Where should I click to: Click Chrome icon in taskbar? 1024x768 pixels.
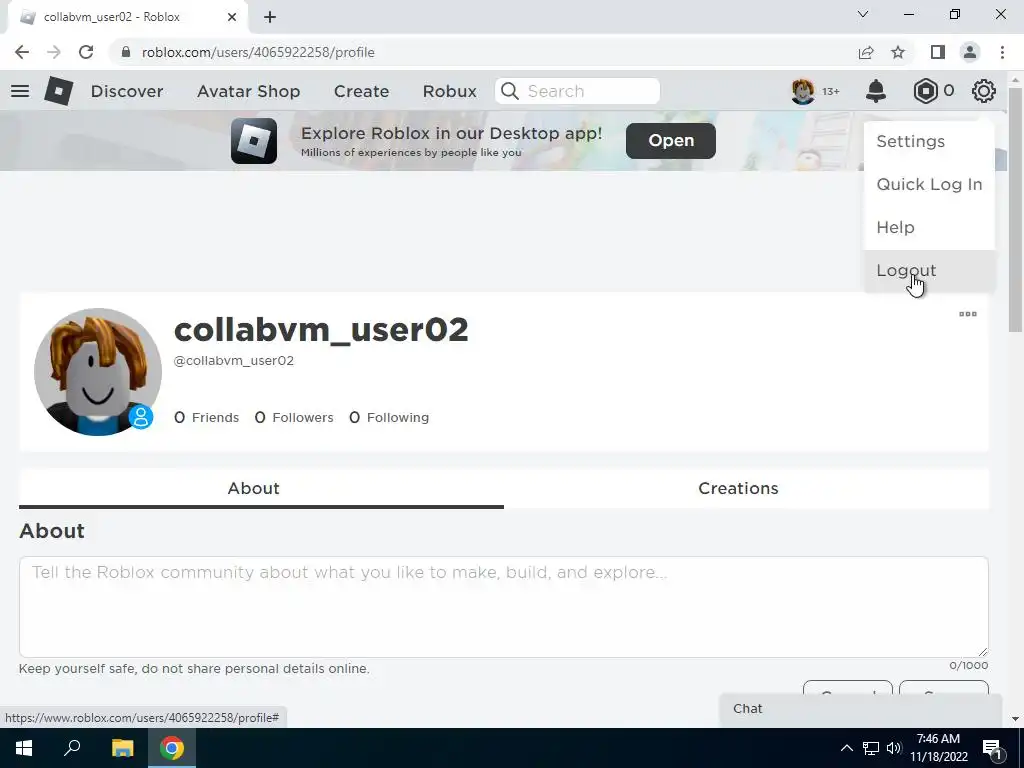[x=172, y=748]
